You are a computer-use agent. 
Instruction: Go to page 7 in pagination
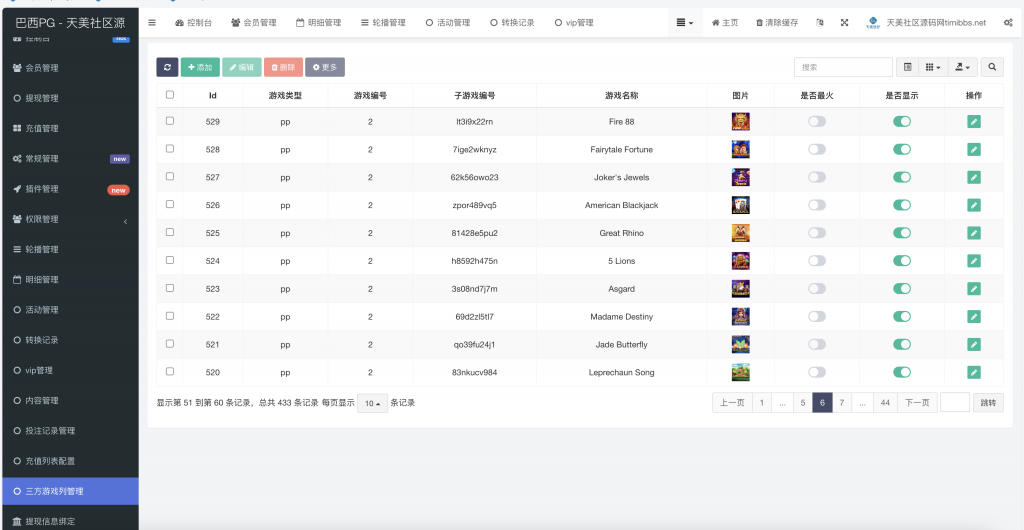coord(842,403)
